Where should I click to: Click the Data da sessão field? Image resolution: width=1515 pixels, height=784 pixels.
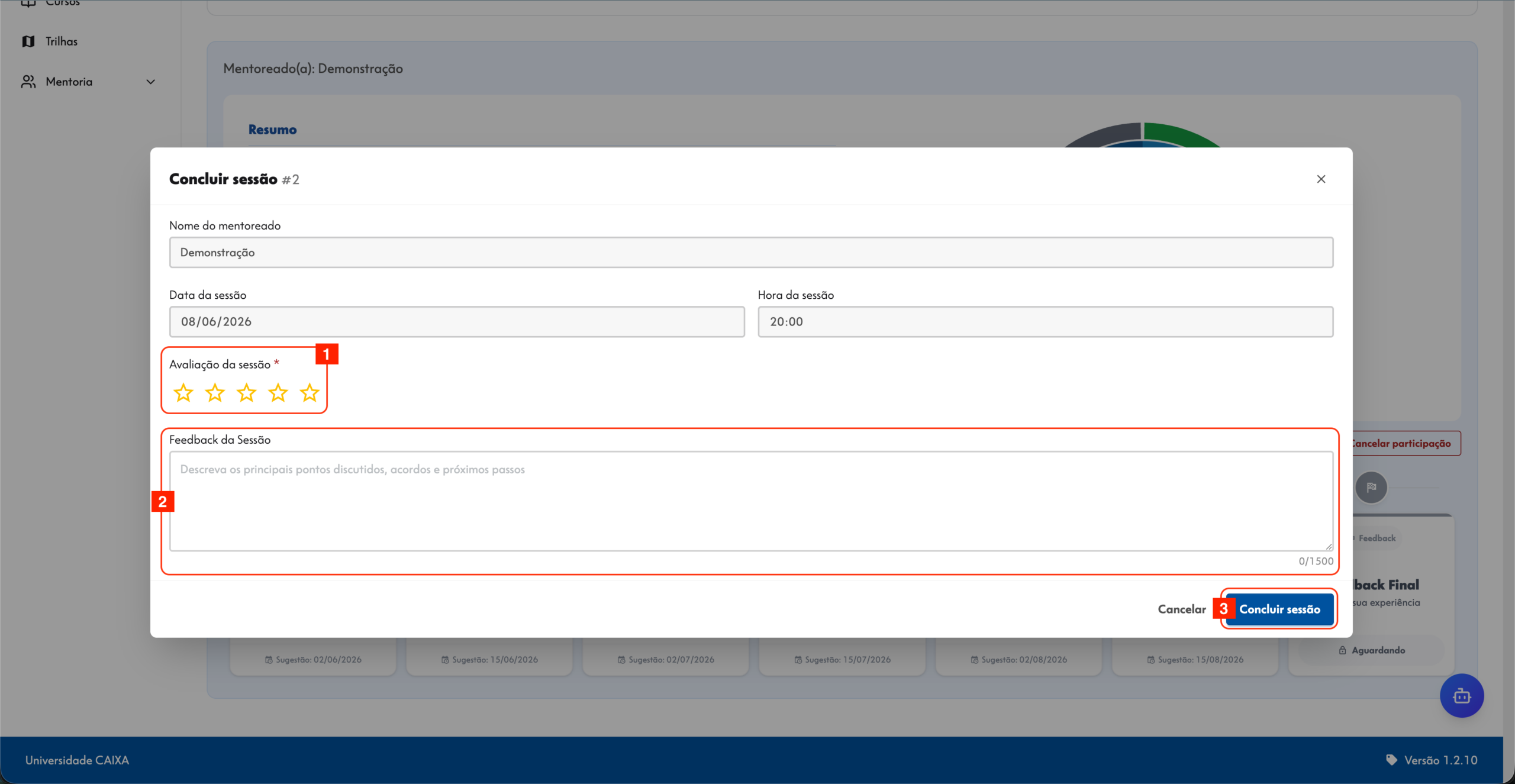pyautogui.click(x=457, y=322)
